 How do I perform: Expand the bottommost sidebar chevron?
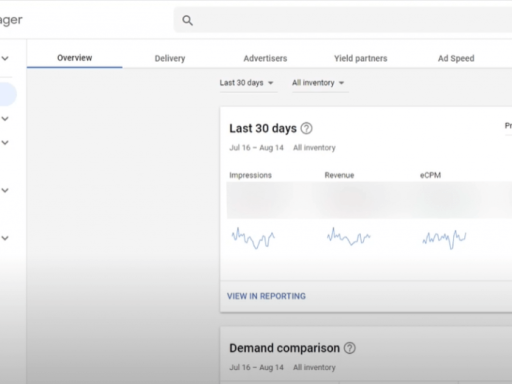pos(5,238)
